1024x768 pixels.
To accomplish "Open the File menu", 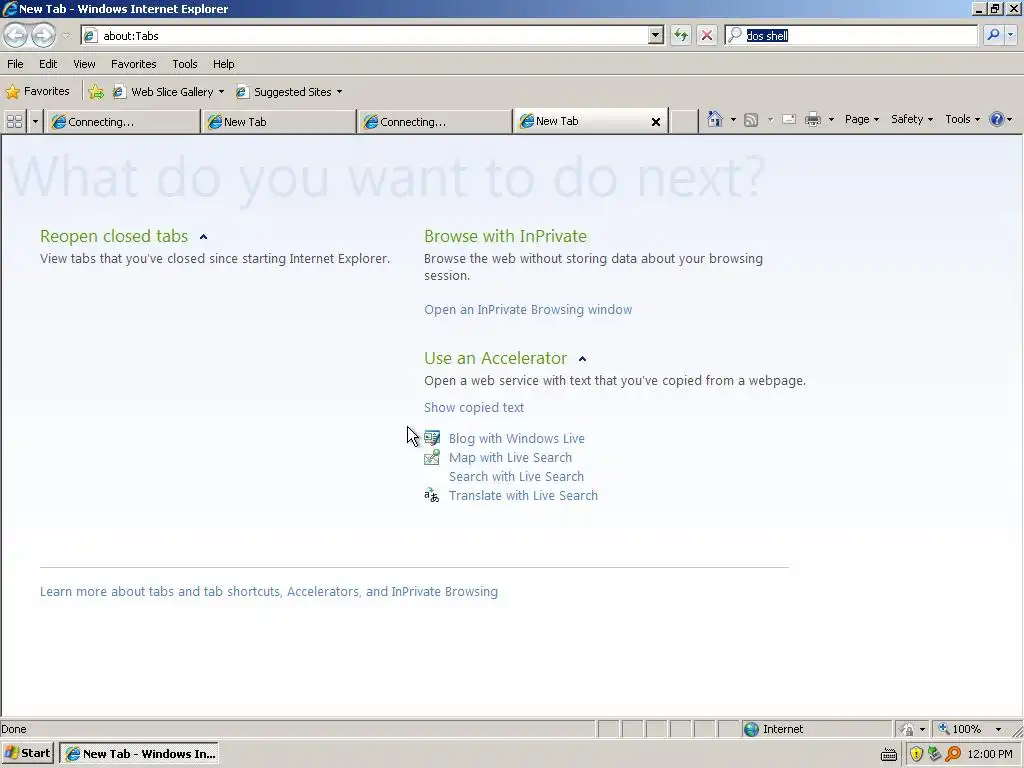I will tap(15, 64).
